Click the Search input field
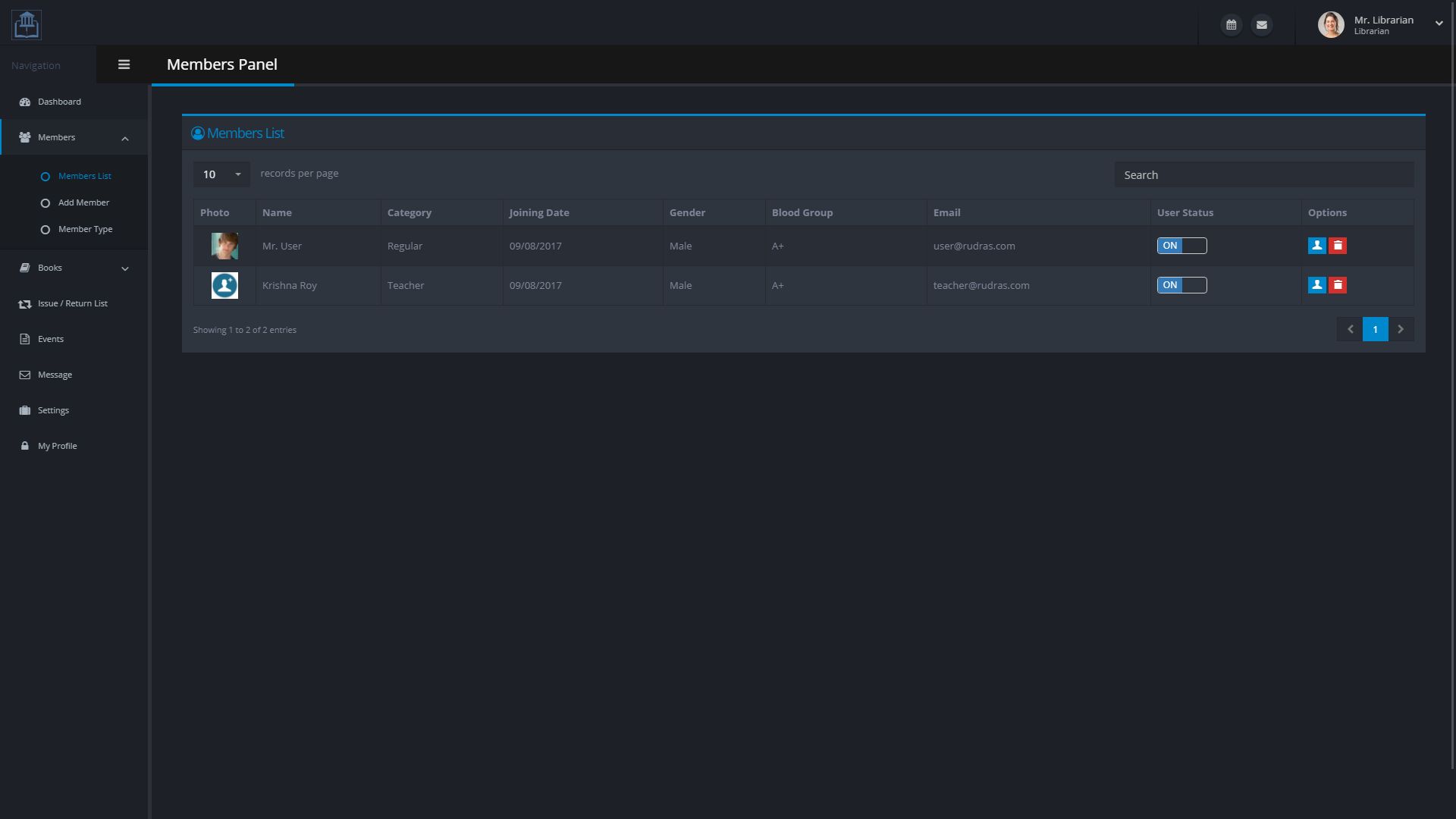This screenshot has width=1456, height=819. coord(1263,175)
